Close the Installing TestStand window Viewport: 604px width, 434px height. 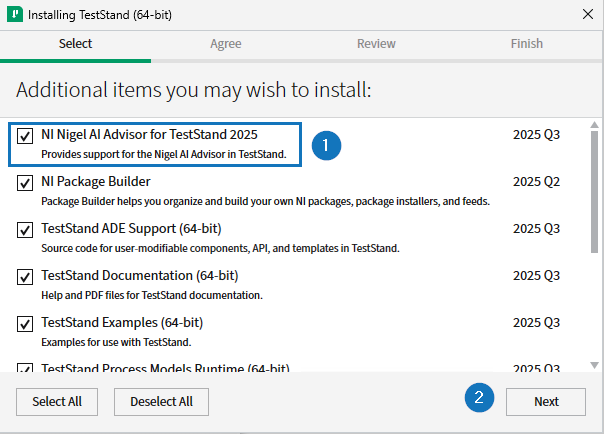(588, 15)
